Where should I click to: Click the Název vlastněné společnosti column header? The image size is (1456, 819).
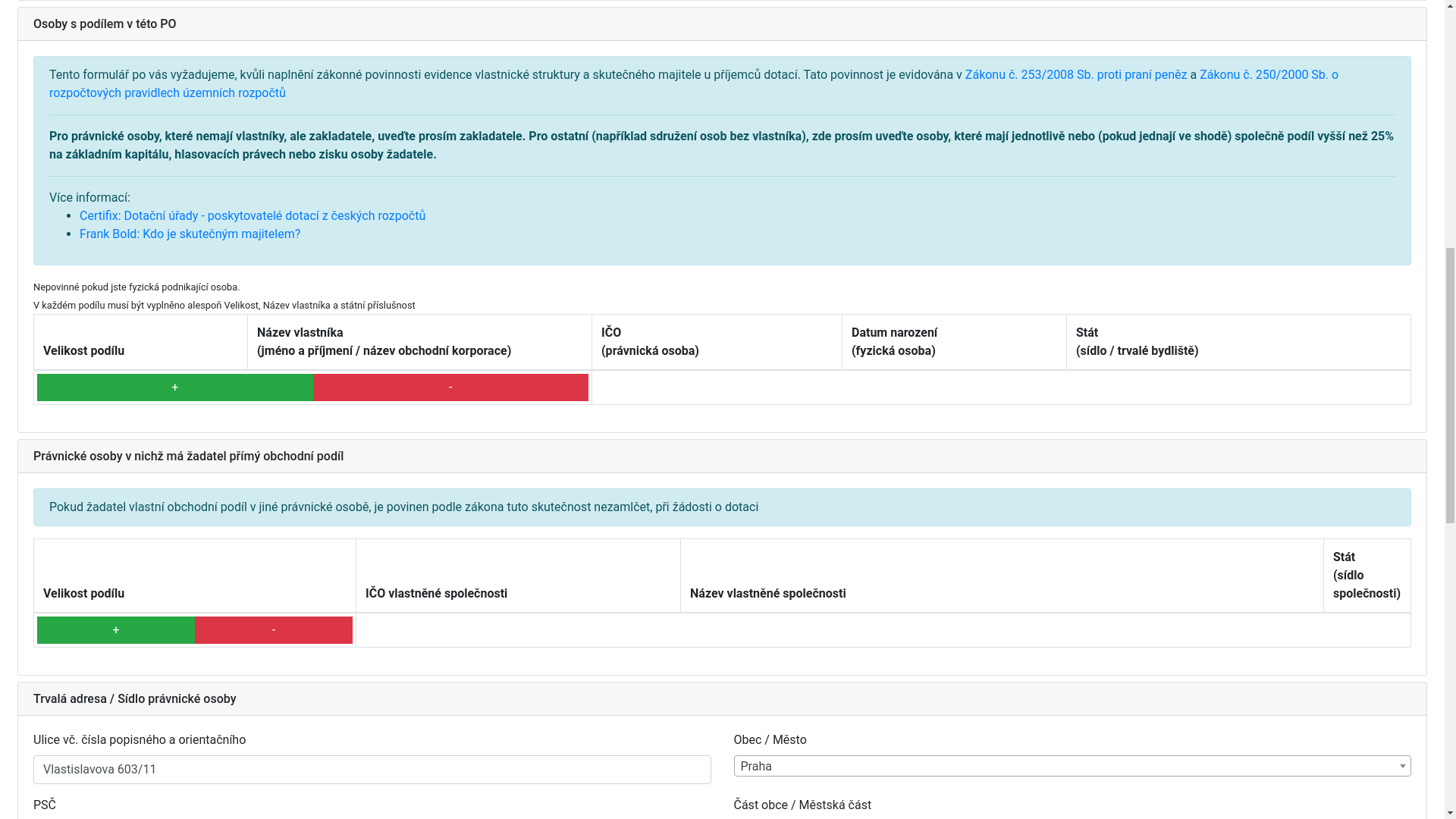tap(767, 594)
